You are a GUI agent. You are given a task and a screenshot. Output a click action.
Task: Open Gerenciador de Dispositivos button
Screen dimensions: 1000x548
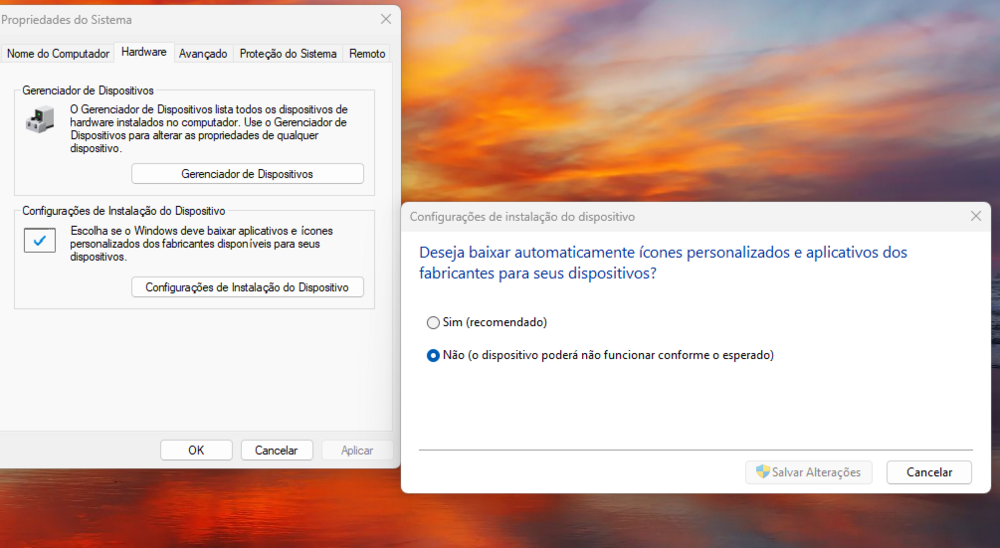(247, 174)
